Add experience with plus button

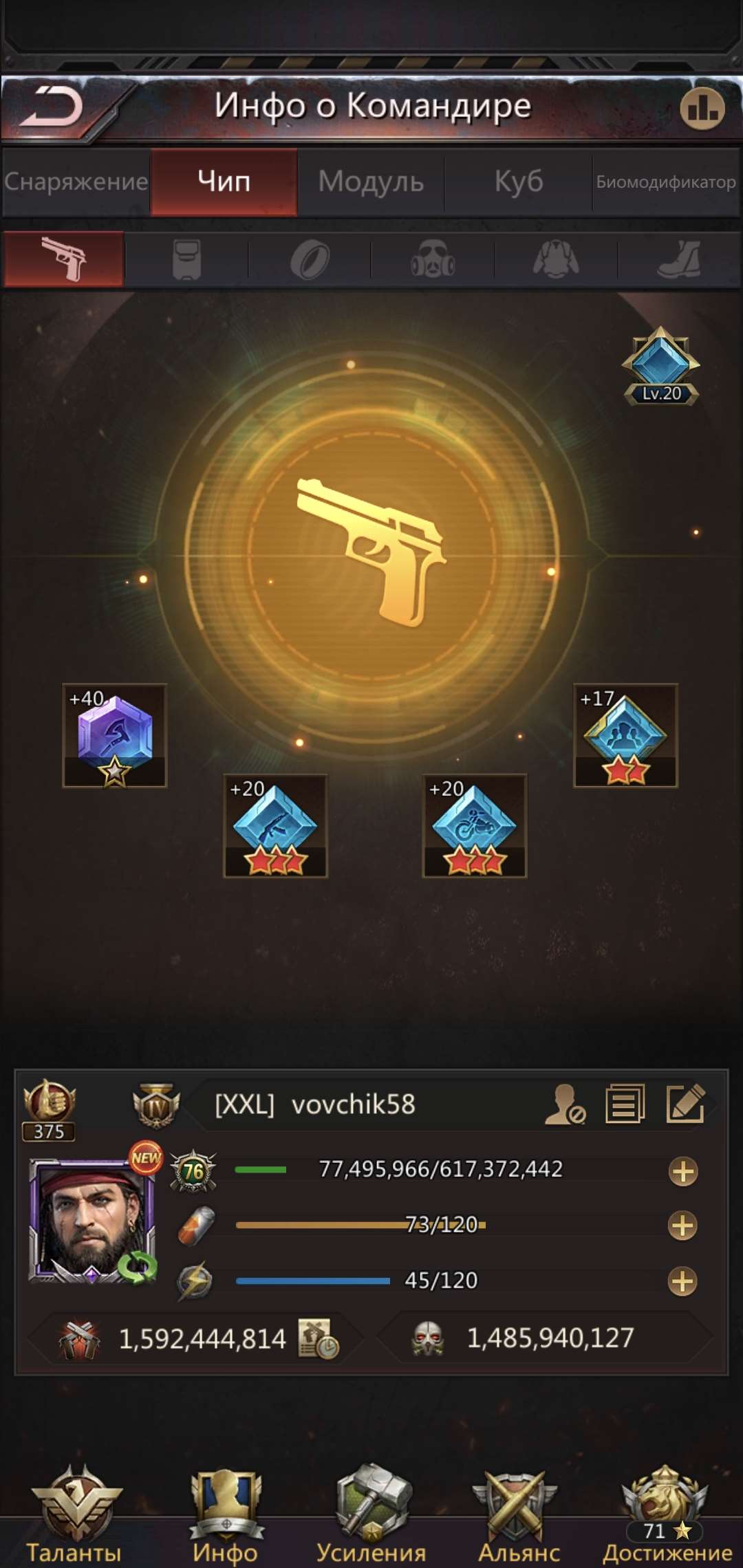click(x=682, y=1171)
